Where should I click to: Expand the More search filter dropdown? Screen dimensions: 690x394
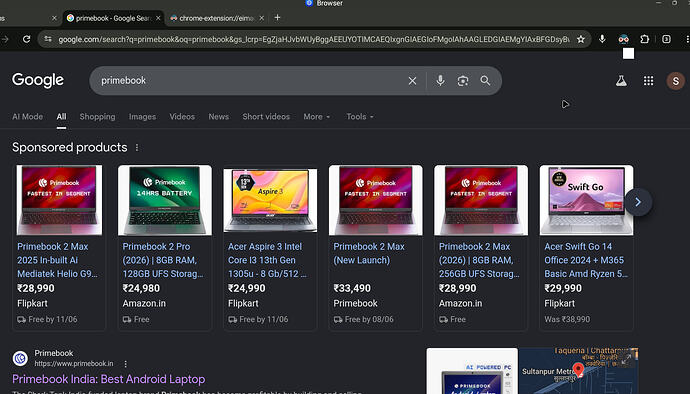click(x=316, y=117)
